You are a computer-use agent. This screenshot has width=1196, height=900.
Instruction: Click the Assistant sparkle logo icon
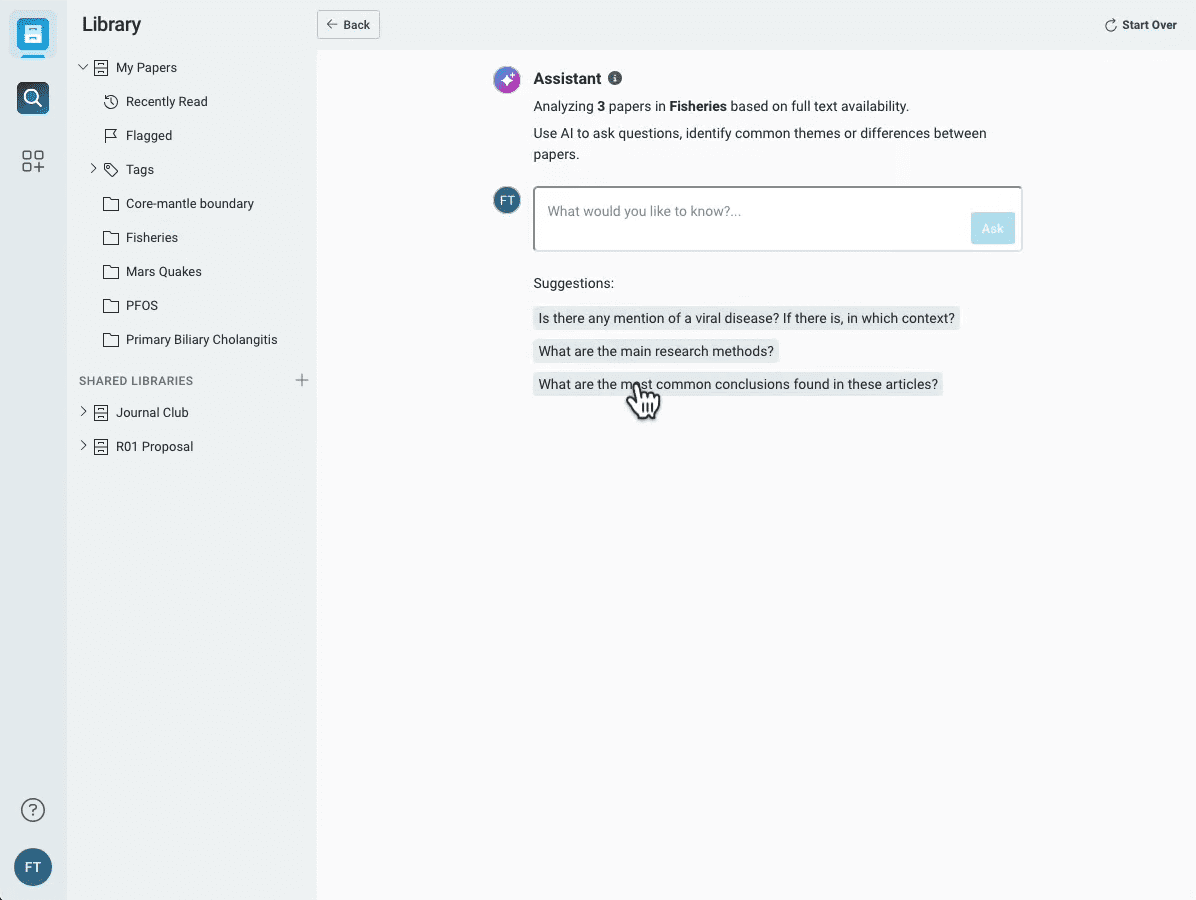507,80
